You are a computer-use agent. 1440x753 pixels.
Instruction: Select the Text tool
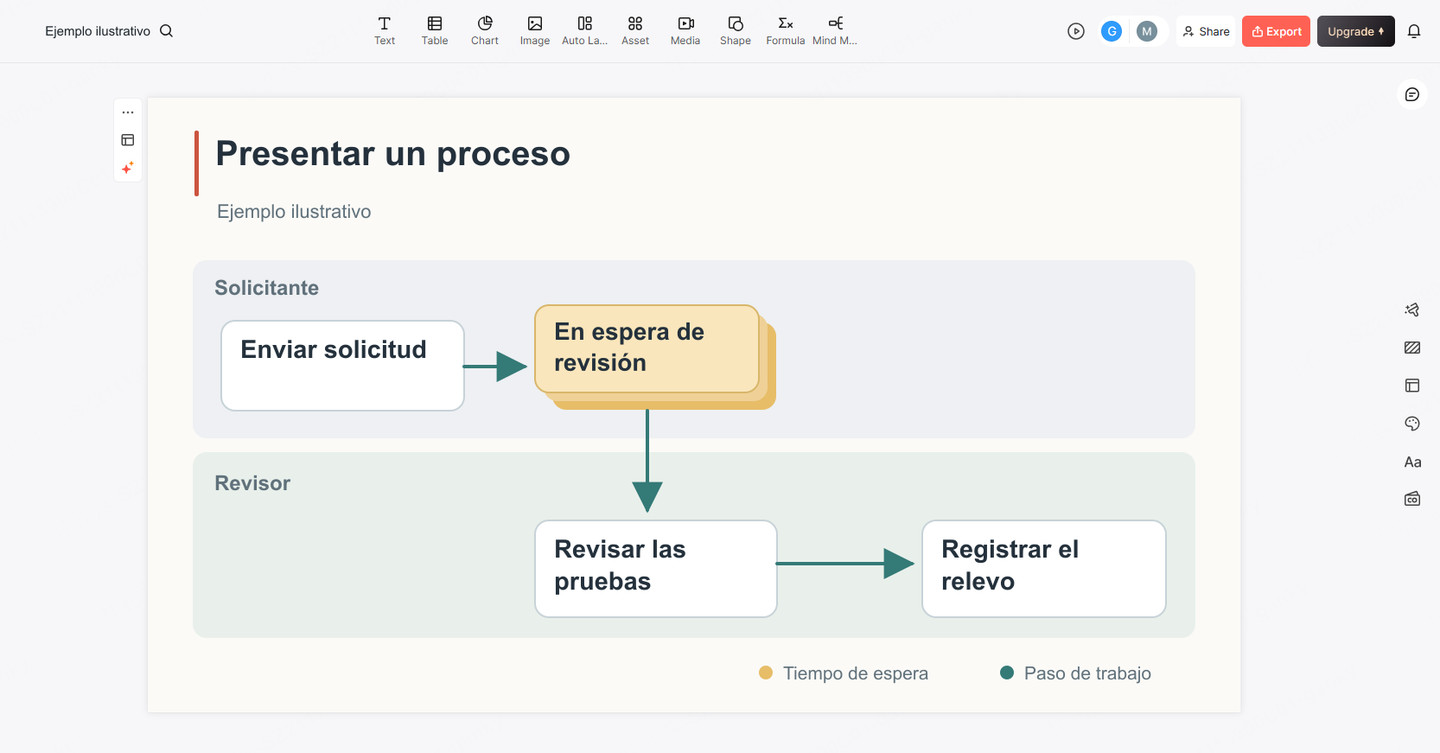[384, 30]
